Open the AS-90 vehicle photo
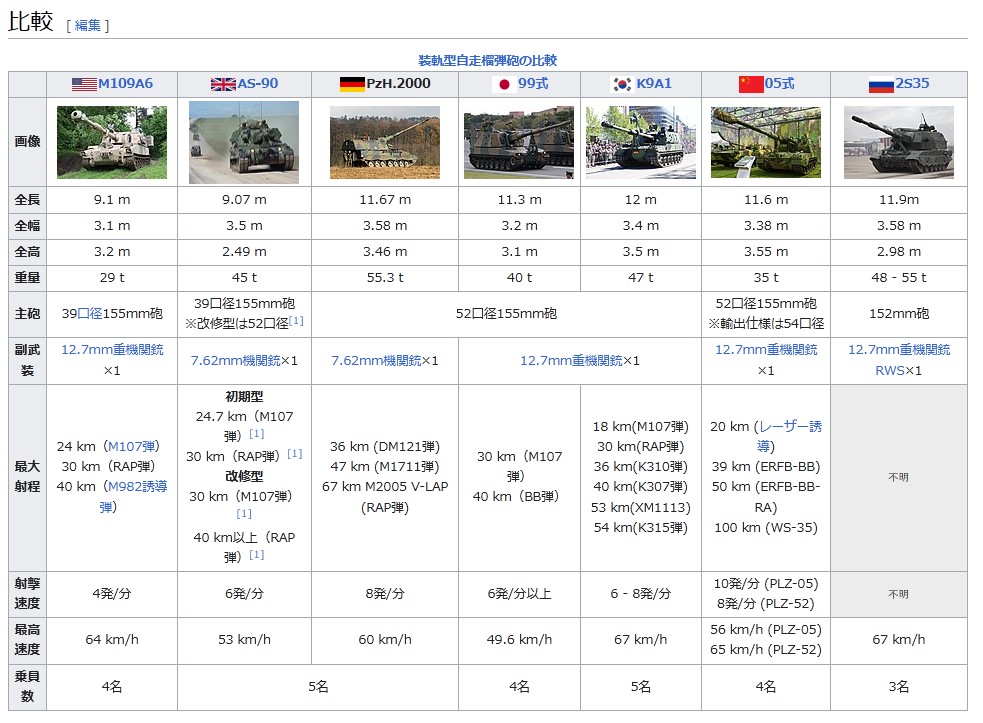983x723 pixels. click(244, 142)
